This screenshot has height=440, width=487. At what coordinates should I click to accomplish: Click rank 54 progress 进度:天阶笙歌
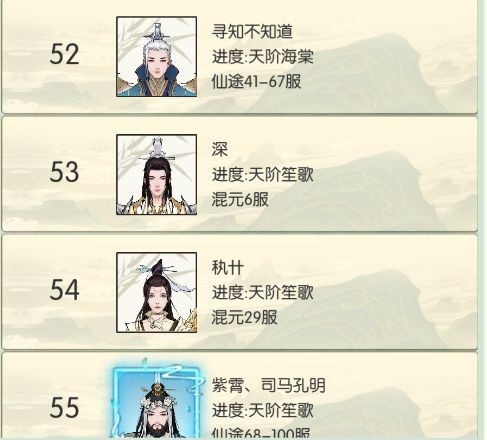(x=263, y=292)
